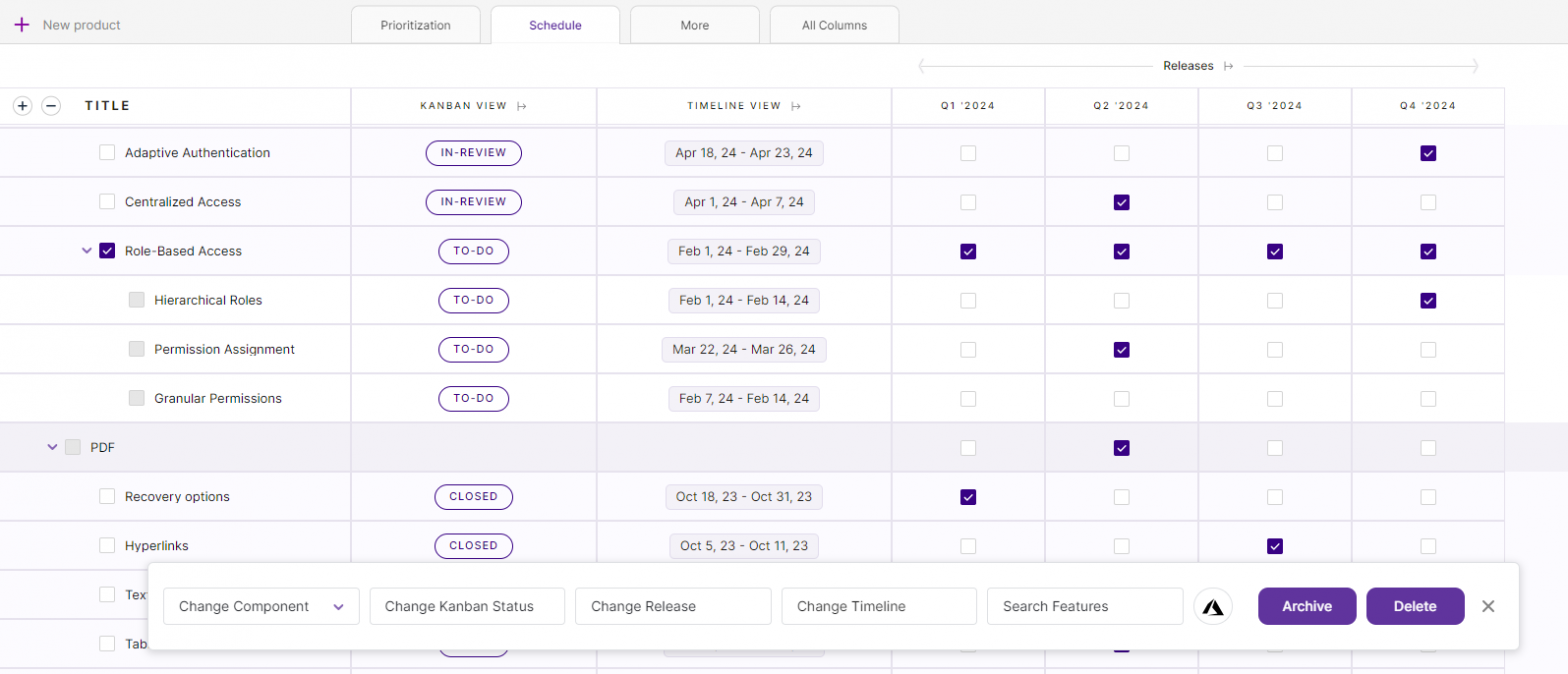Close the bulk action toolbar with X
The image size is (1568, 674).
(x=1488, y=606)
